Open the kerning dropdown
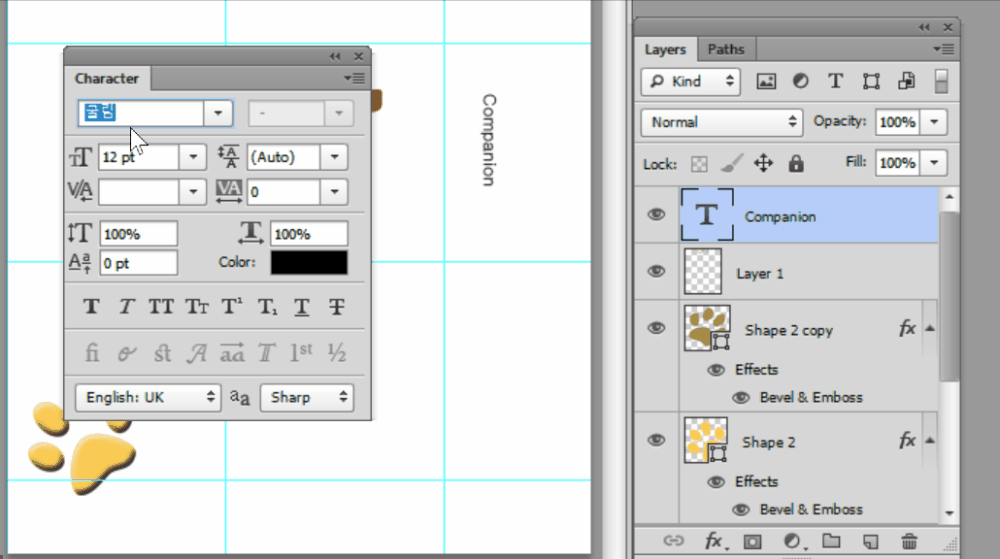The width and height of the screenshot is (1000, 559). 193,191
